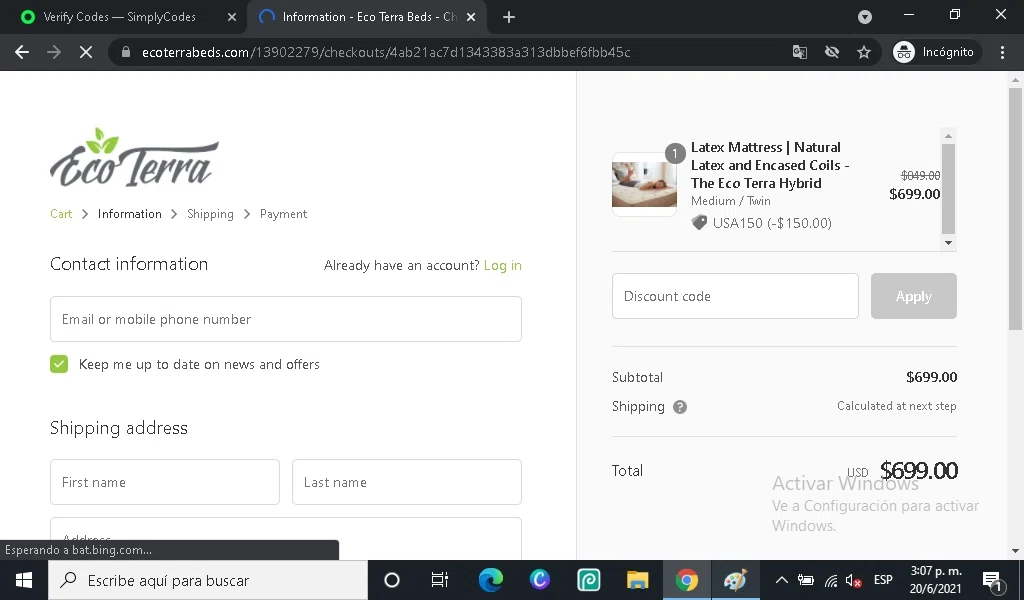The width and height of the screenshot is (1024, 600).
Task: Bookmark this page with the star icon
Action: pos(864,52)
